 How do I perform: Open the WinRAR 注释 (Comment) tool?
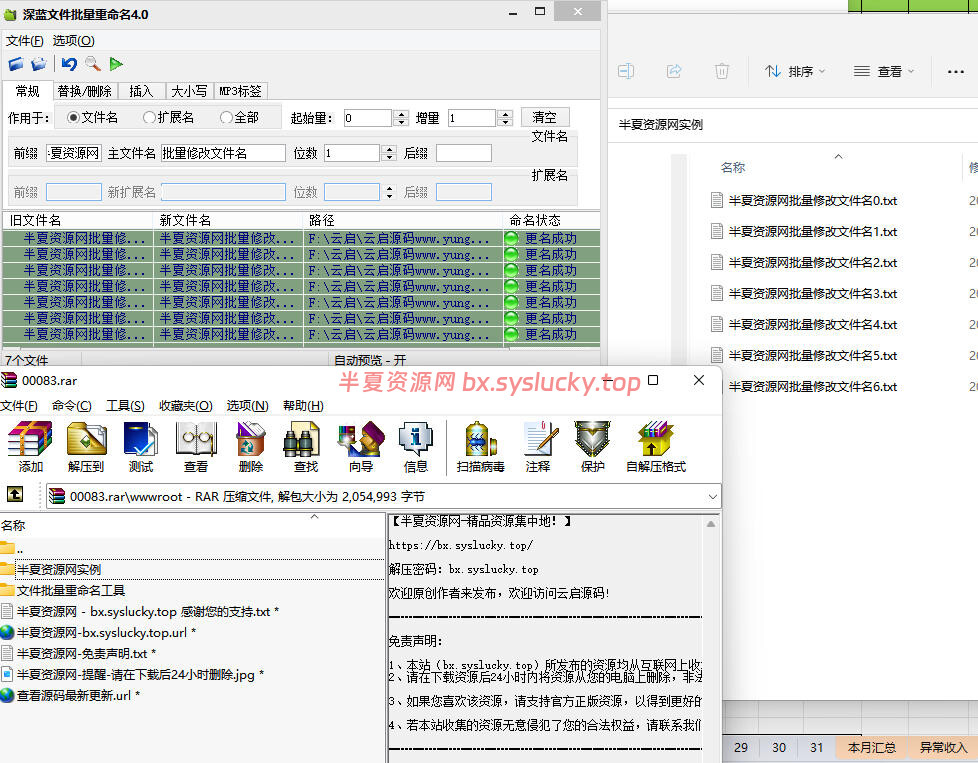point(538,447)
